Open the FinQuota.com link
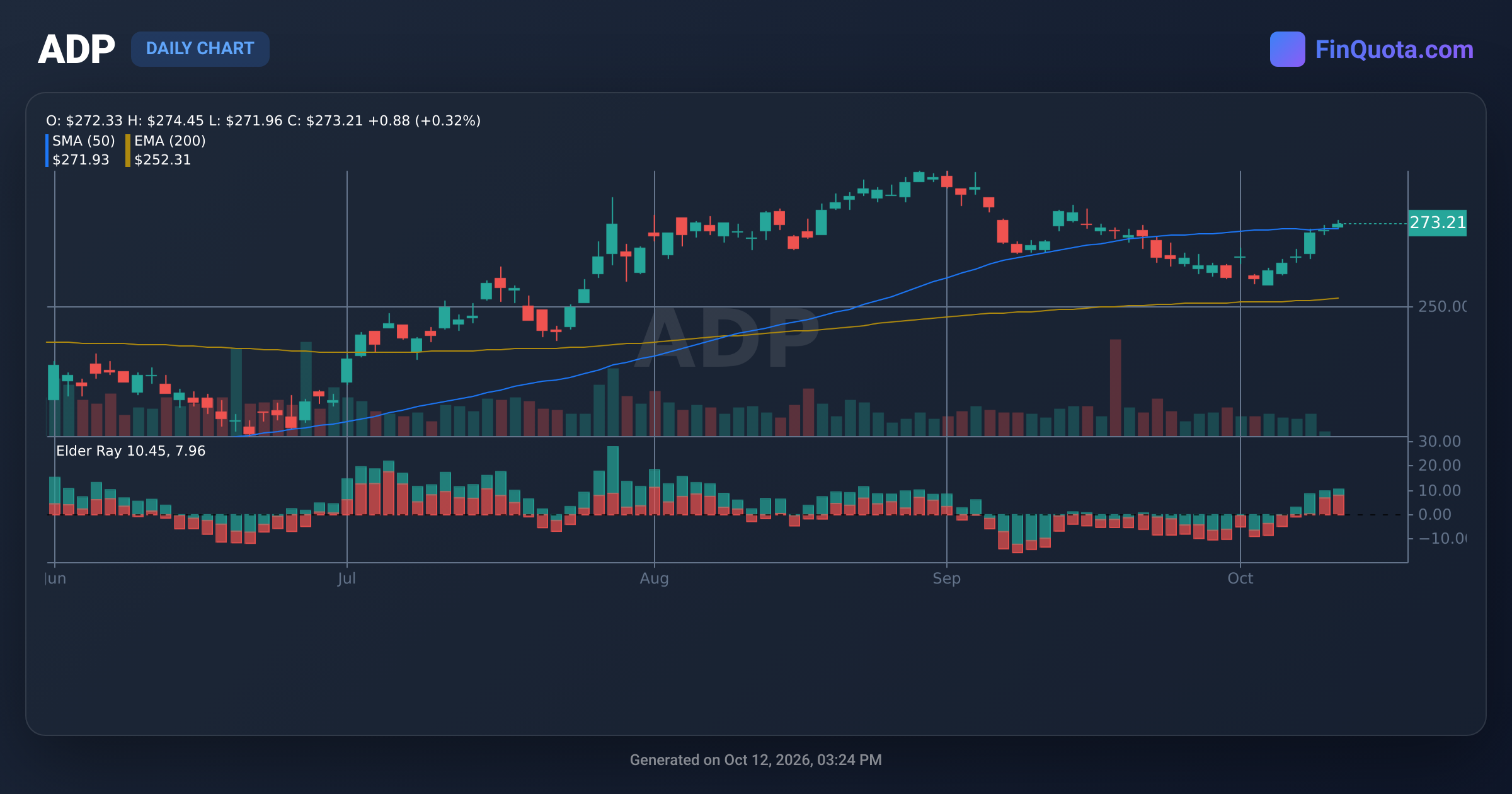Screen dimensions: 1512x794 tap(1394, 49)
